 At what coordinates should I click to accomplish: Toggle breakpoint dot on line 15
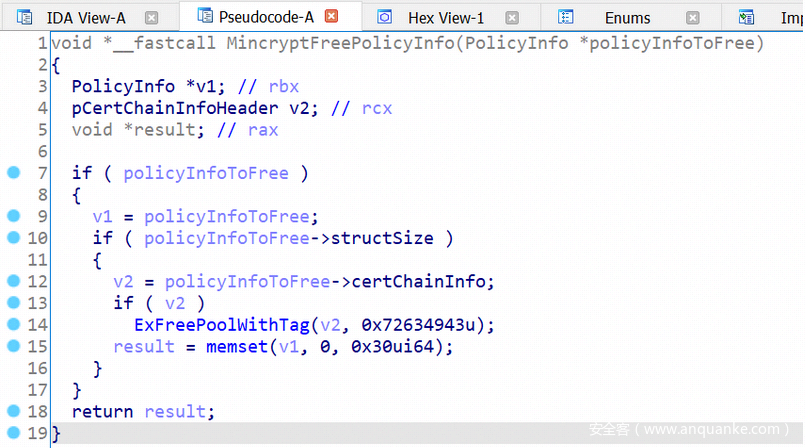[x=14, y=346]
